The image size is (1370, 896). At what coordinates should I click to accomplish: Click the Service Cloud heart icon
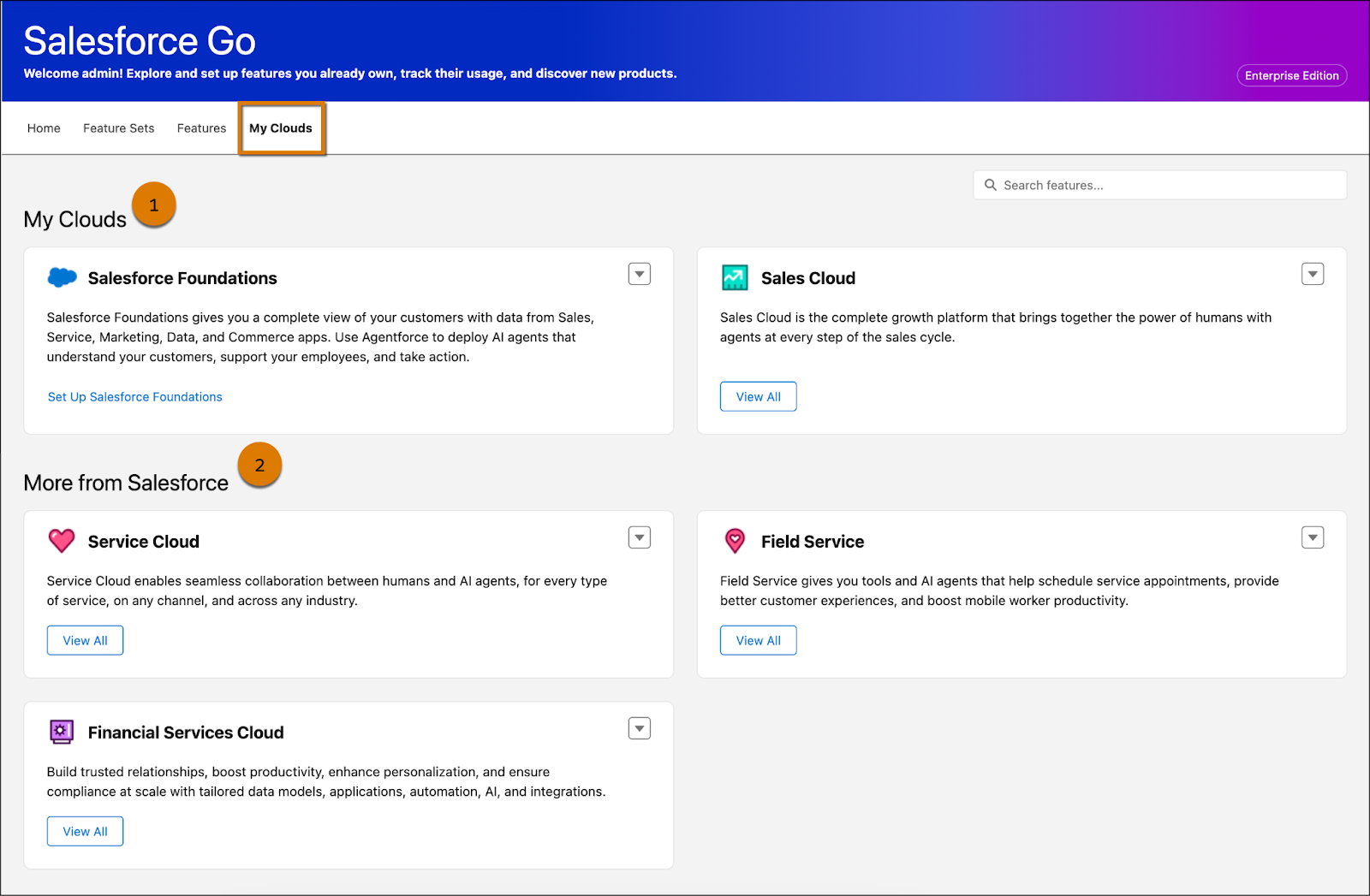62,541
